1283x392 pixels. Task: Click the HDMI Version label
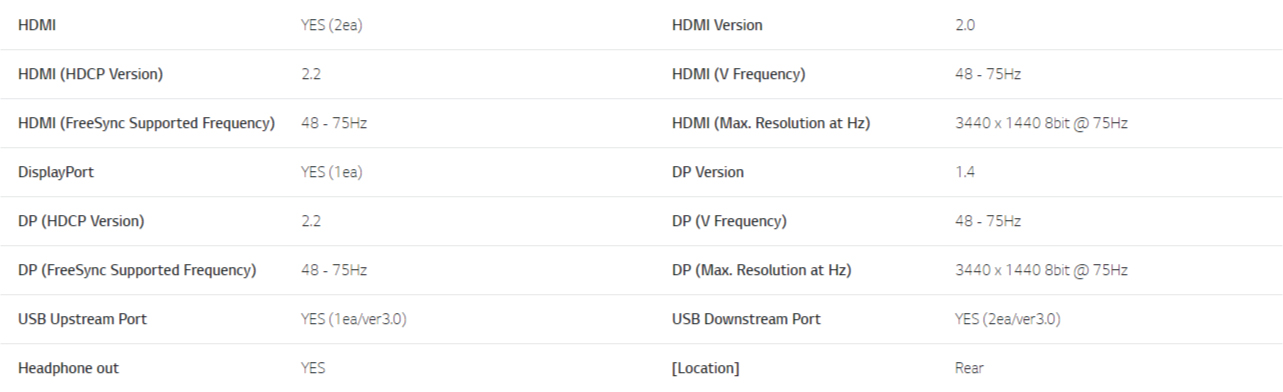pyautogui.click(x=717, y=25)
